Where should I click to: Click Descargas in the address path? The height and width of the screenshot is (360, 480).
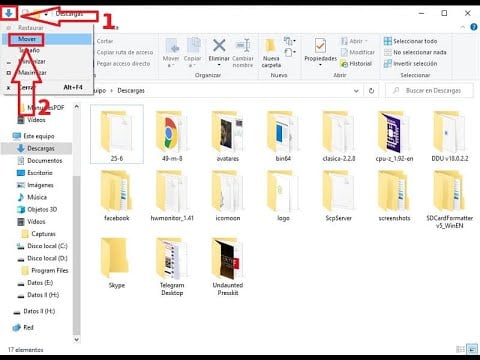131,91
